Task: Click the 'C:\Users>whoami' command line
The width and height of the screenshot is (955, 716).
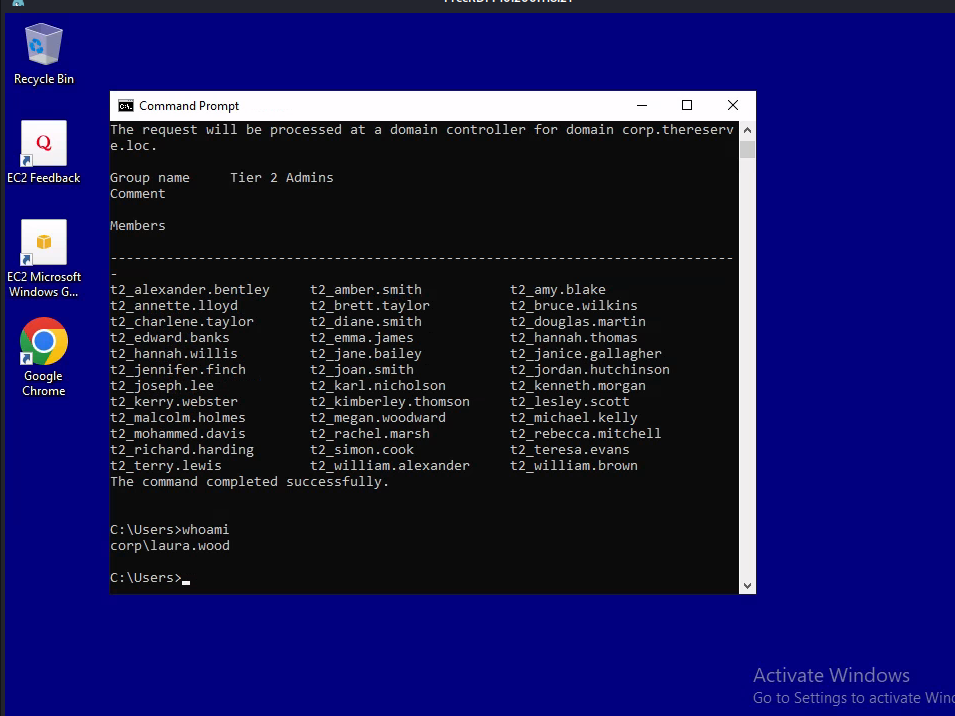Action: pyautogui.click(x=170, y=530)
